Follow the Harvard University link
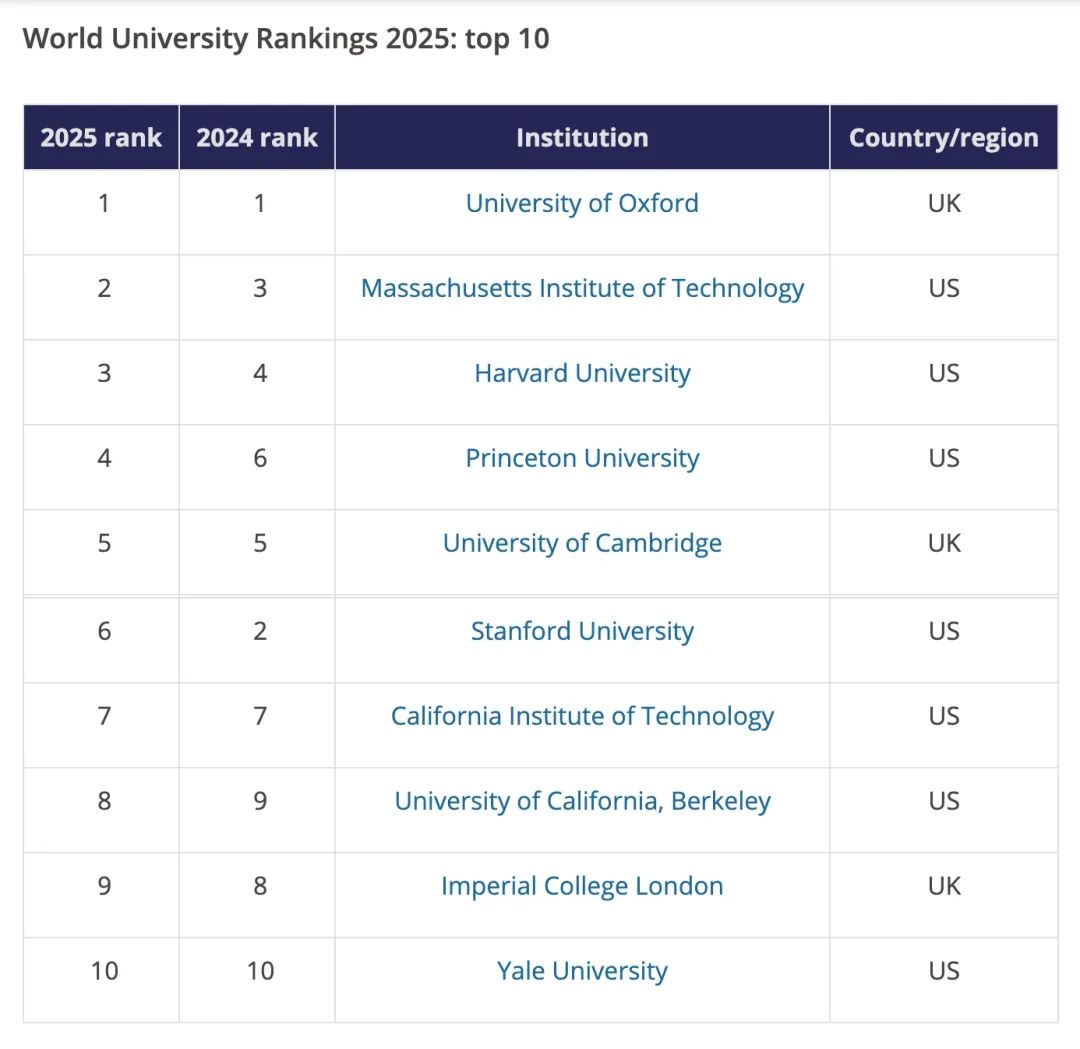This screenshot has width=1080, height=1049. coord(582,373)
